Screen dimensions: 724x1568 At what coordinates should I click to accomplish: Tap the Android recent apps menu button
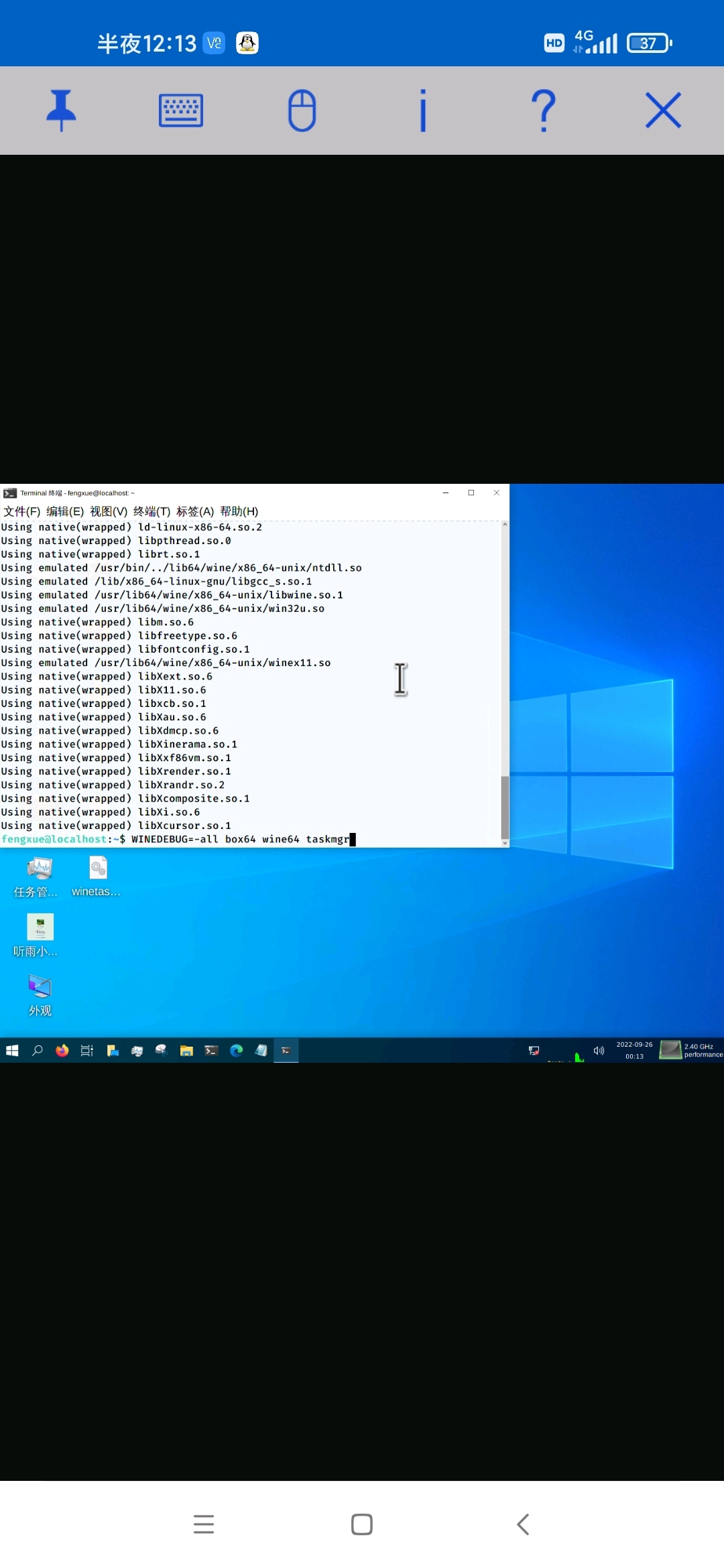[x=204, y=1524]
